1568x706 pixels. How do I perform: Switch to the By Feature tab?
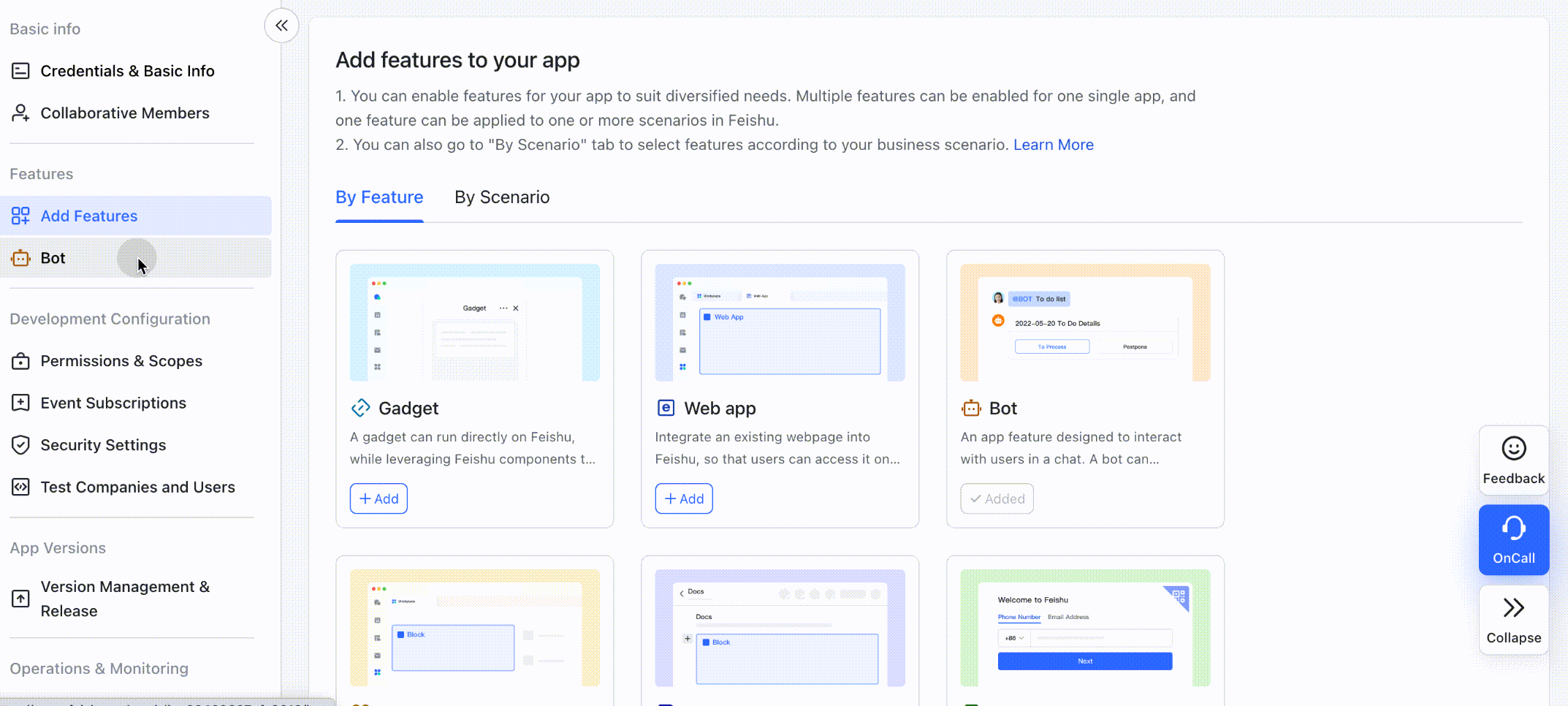379,197
